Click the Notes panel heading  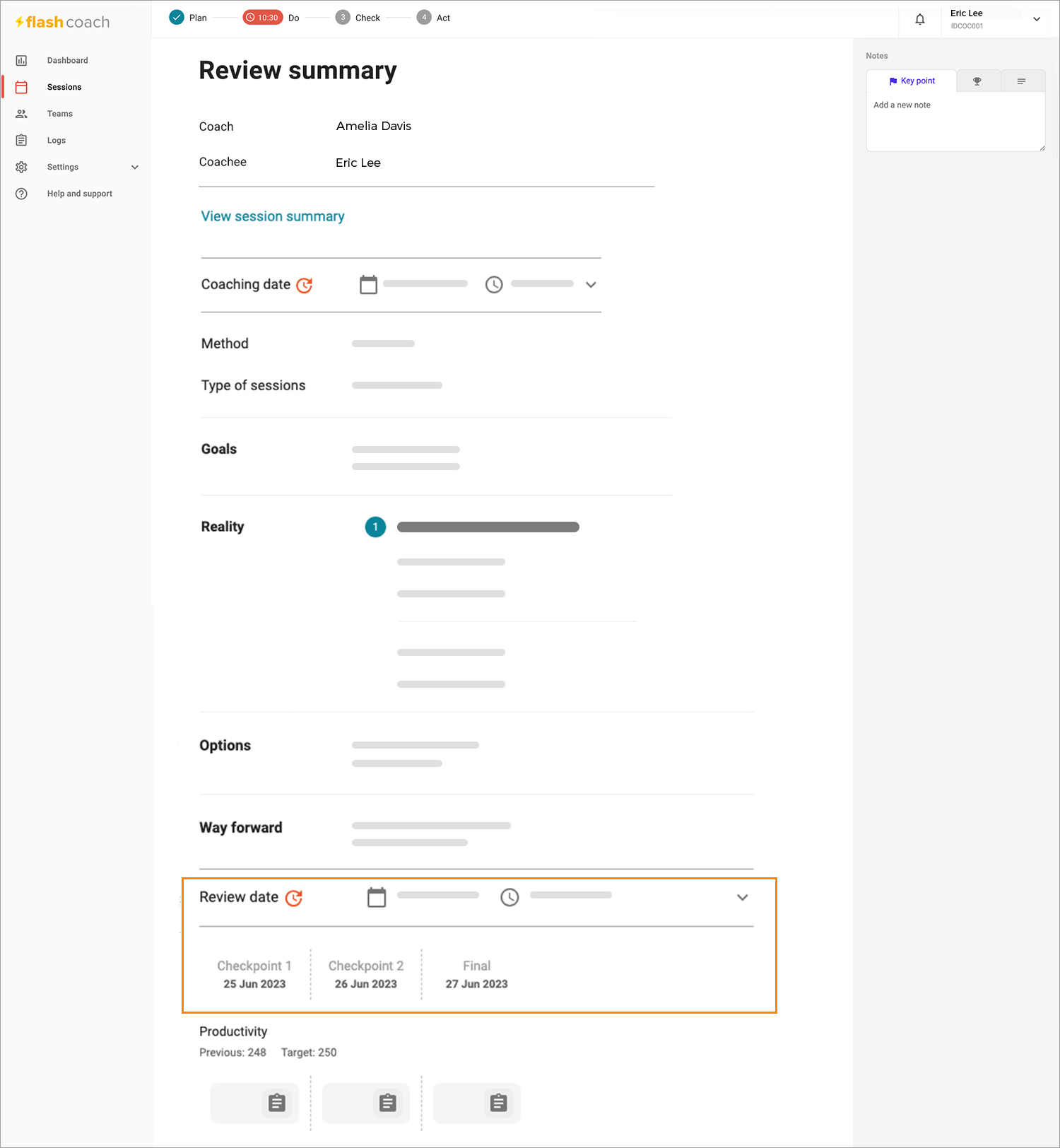tap(877, 56)
